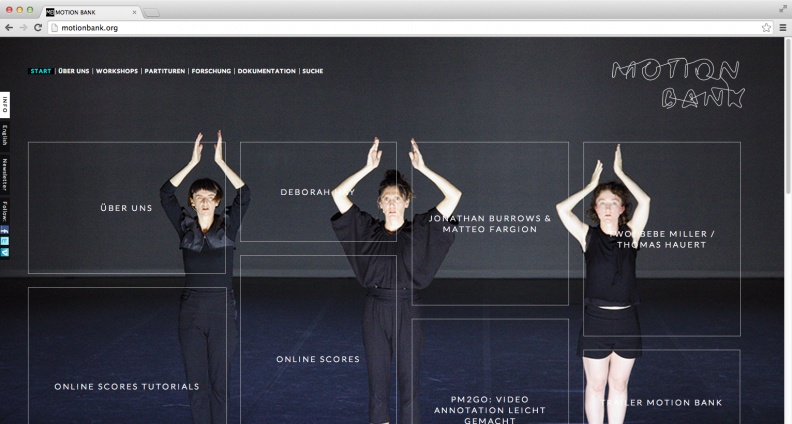This screenshot has width=792, height=424.
Task: Close the Motion Bank browser tab
Action: 135,11
